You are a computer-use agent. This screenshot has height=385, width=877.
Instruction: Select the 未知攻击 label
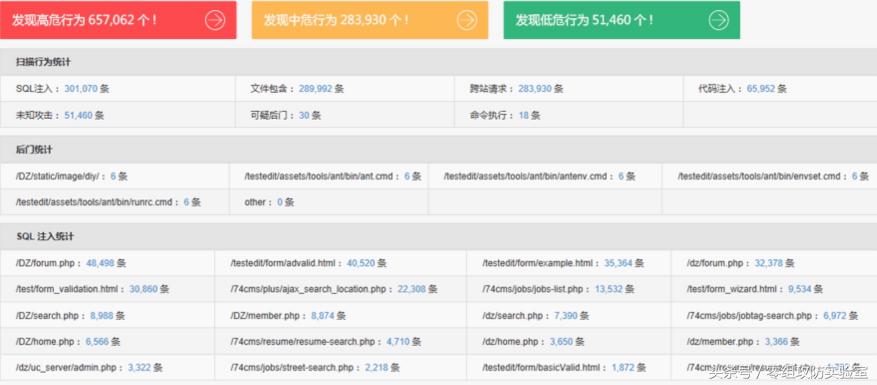click(34, 115)
